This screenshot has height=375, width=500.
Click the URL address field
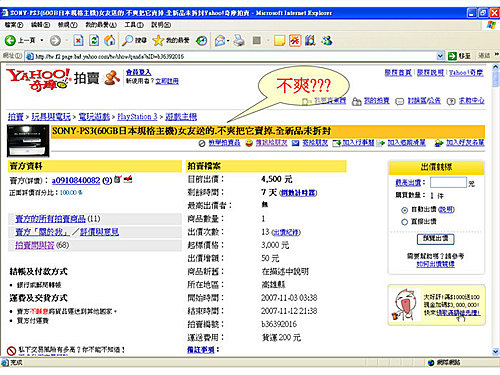tap(235, 56)
